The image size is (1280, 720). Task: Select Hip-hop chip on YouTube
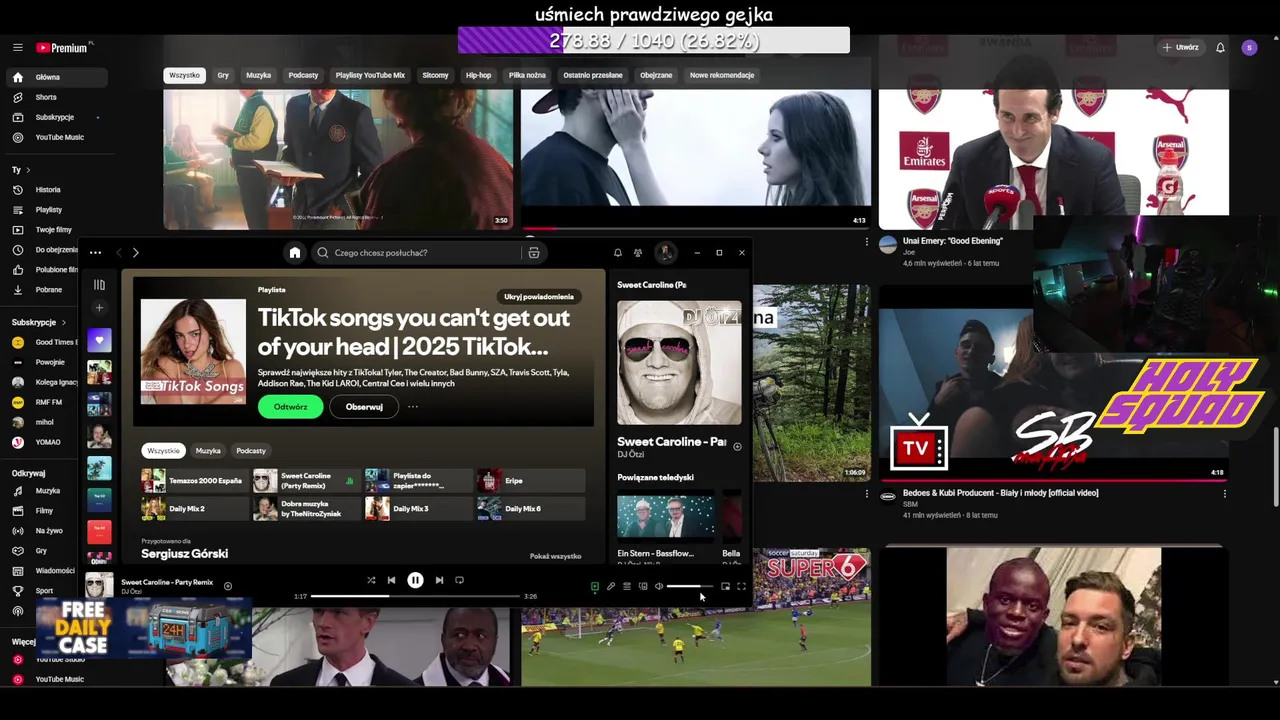coord(478,75)
